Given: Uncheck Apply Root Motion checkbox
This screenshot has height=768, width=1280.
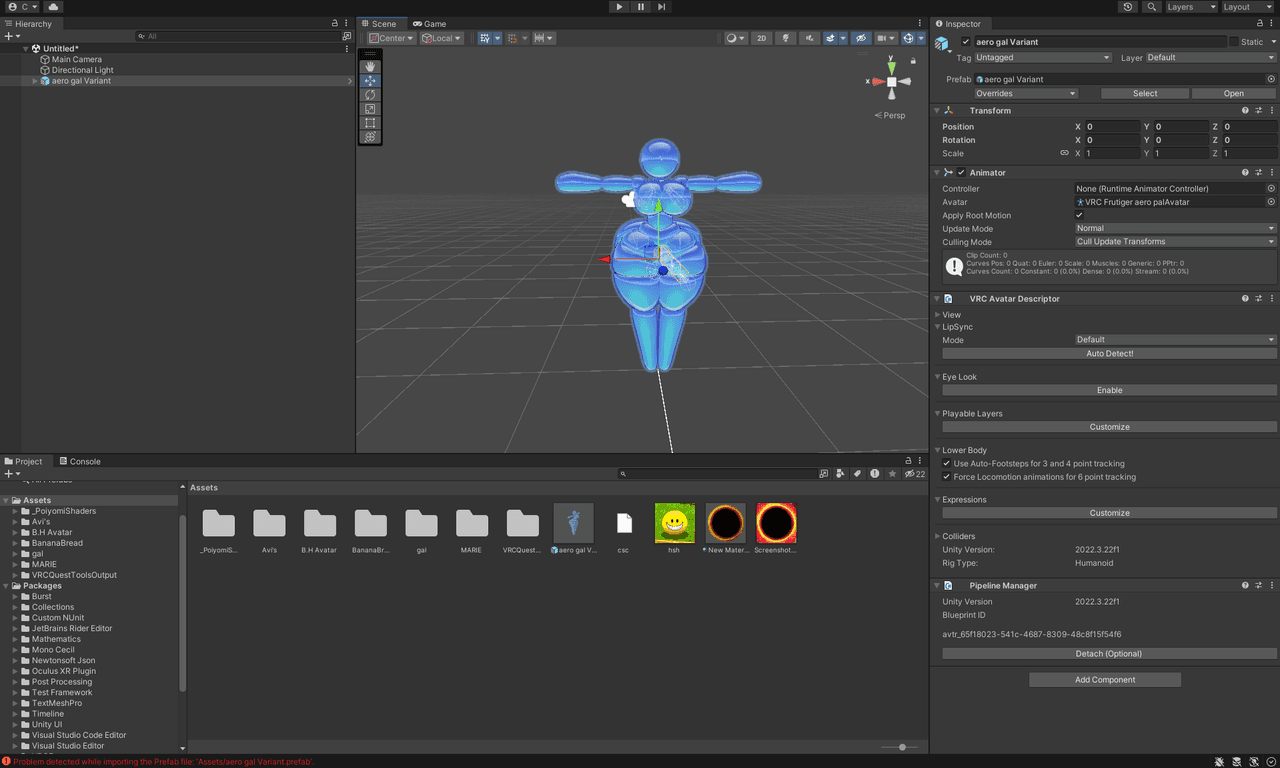Looking at the screenshot, I should pos(1079,215).
